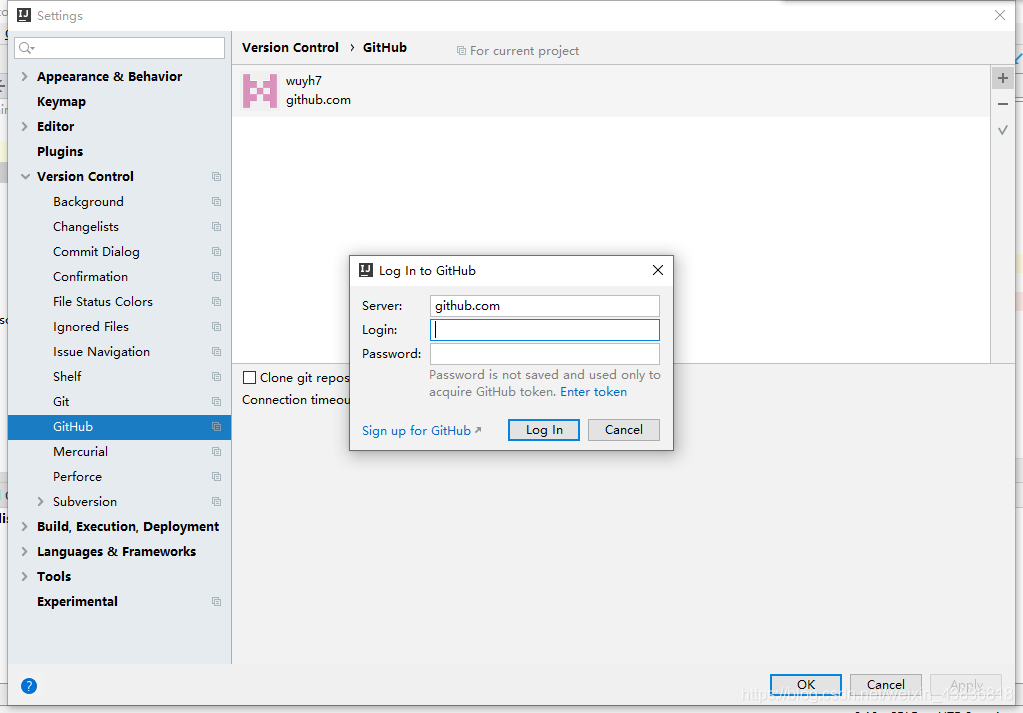This screenshot has width=1023, height=713.
Task: Click the search magnifier icon in Settings
Action: (26, 48)
